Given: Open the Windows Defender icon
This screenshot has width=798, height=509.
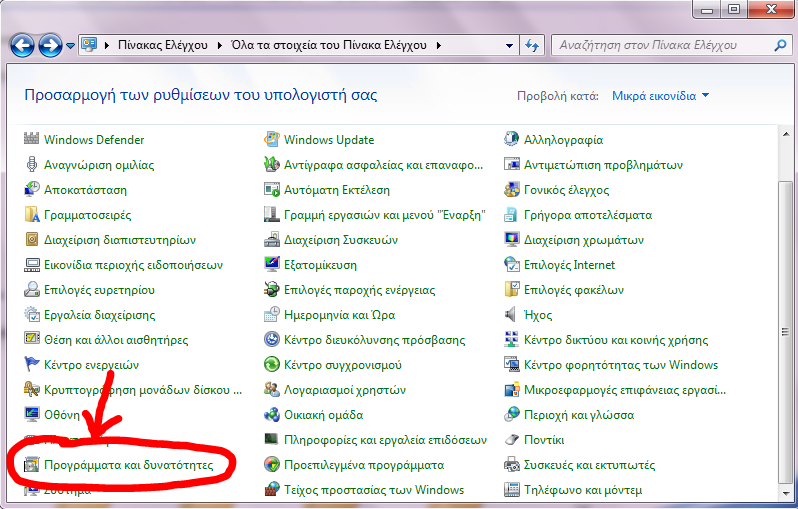Looking at the screenshot, I should (x=32, y=140).
